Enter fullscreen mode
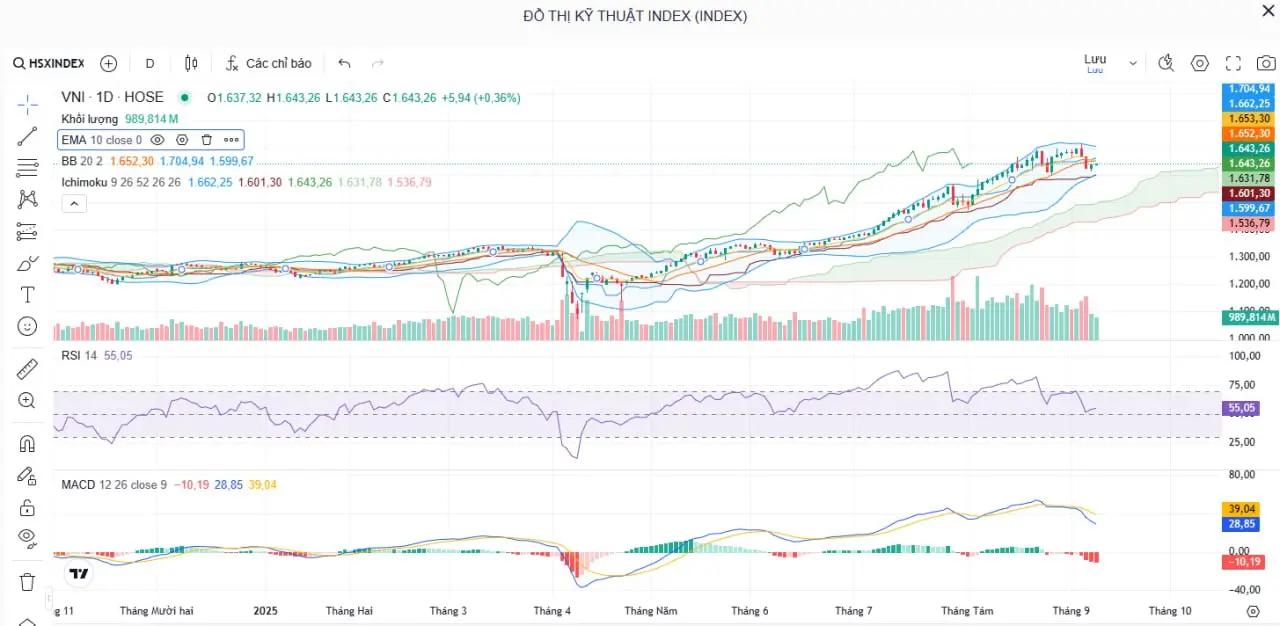 pos(1232,62)
